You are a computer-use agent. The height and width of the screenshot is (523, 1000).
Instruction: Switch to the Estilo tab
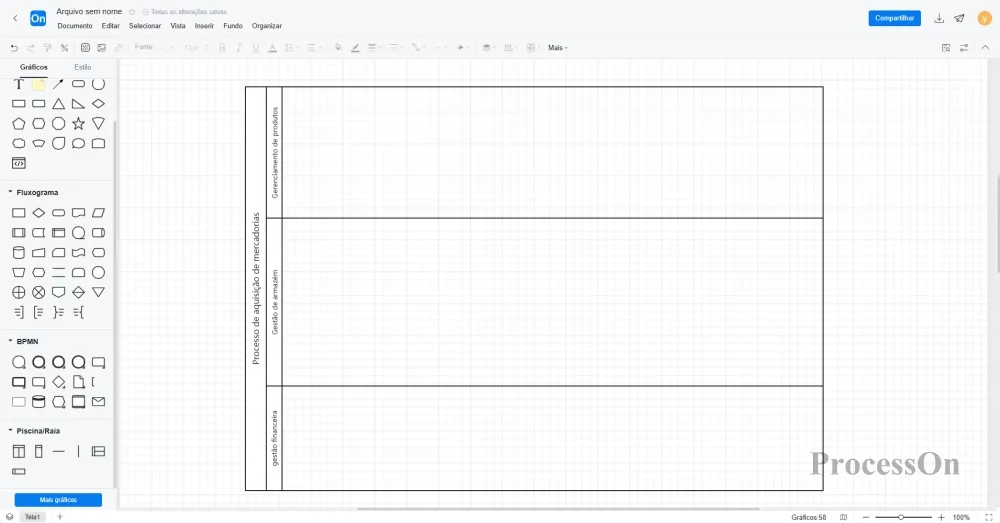tap(82, 67)
